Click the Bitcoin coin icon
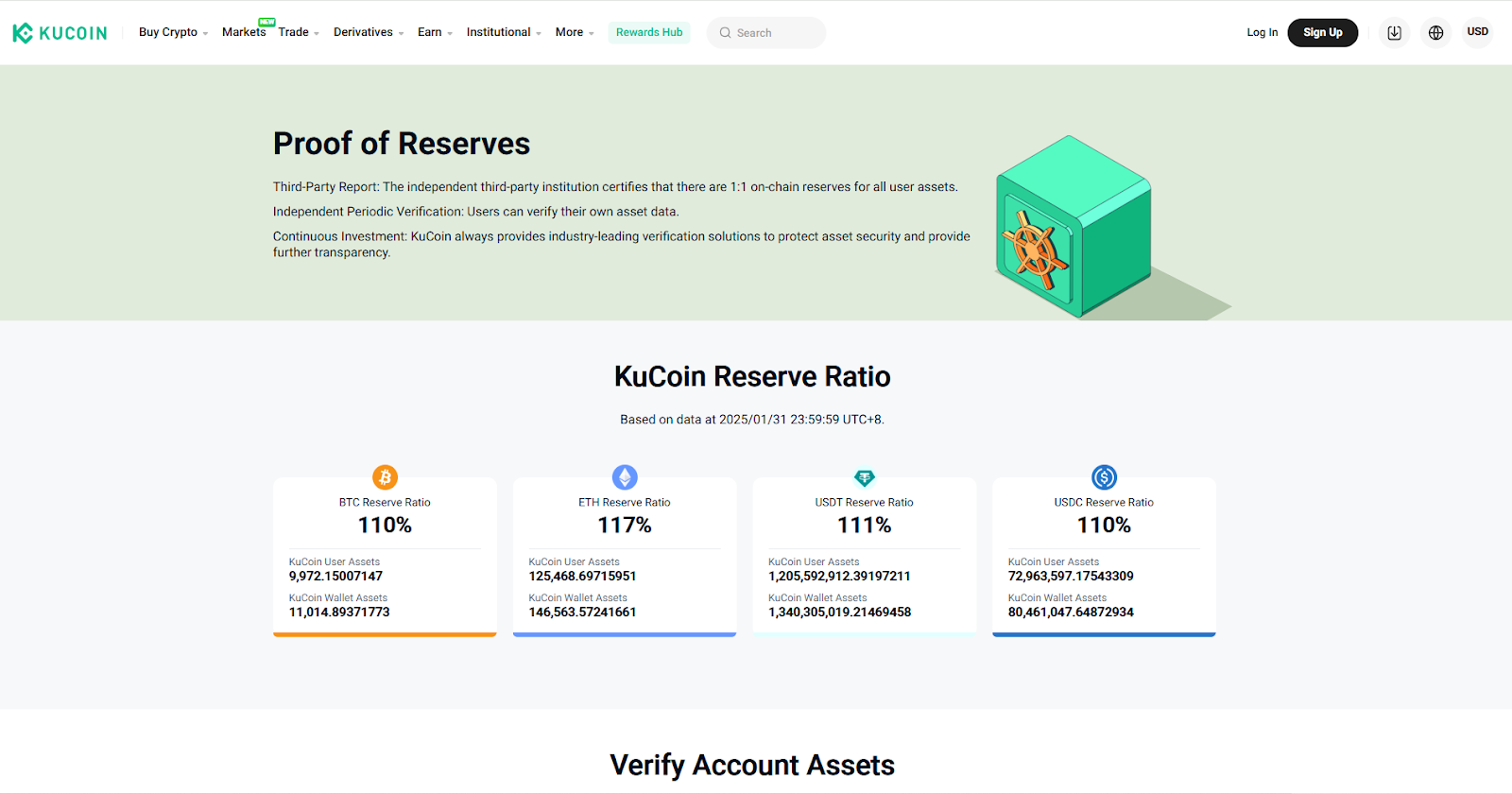Viewport: 1512px width, 794px height. point(385,477)
